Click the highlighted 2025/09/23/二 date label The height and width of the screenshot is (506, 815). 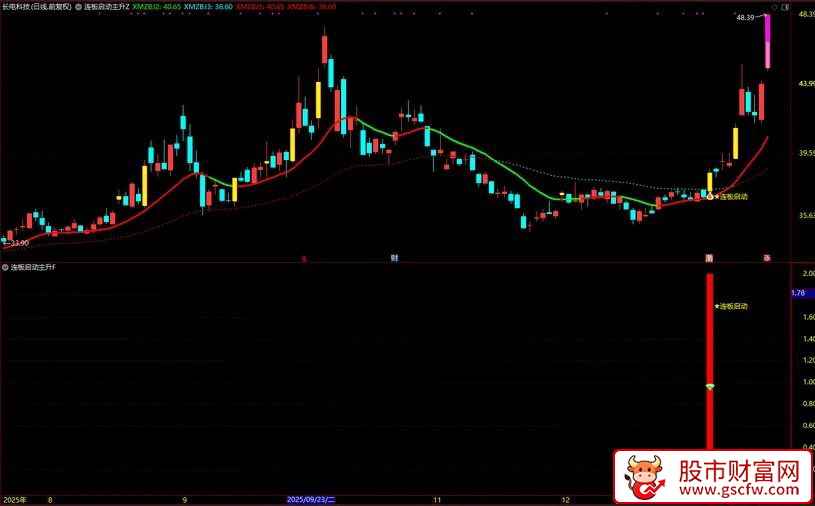(311, 500)
